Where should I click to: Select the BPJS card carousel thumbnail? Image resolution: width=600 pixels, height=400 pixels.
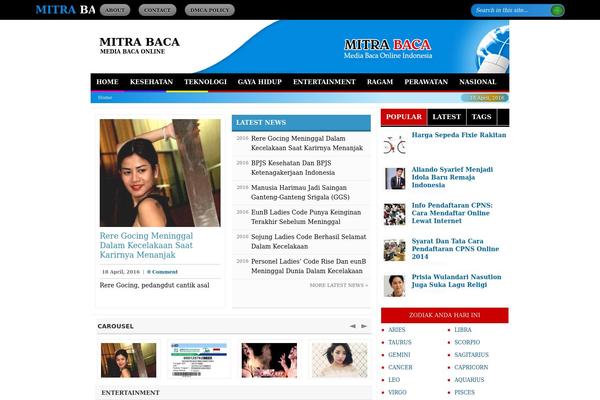coord(199,360)
